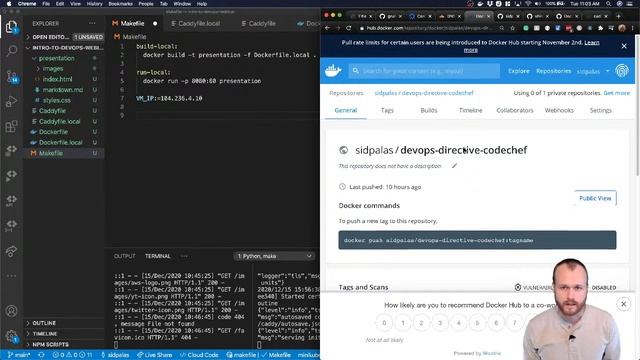The image size is (640, 360).
Task: Open styles.css in the explorer
Action: (x=56, y=100)
